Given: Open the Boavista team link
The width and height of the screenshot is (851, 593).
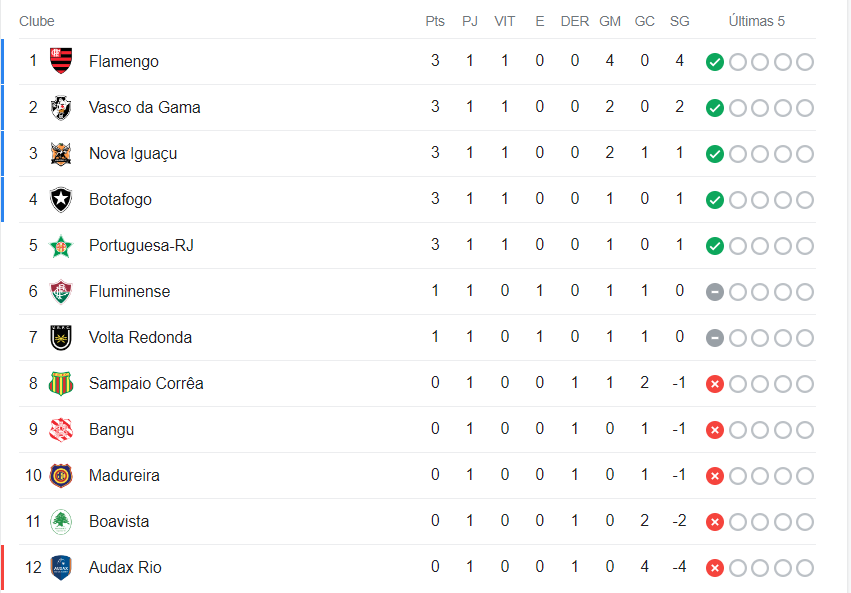Looking at the screenshot, I should pyautogui.click(x=119, y=521).
